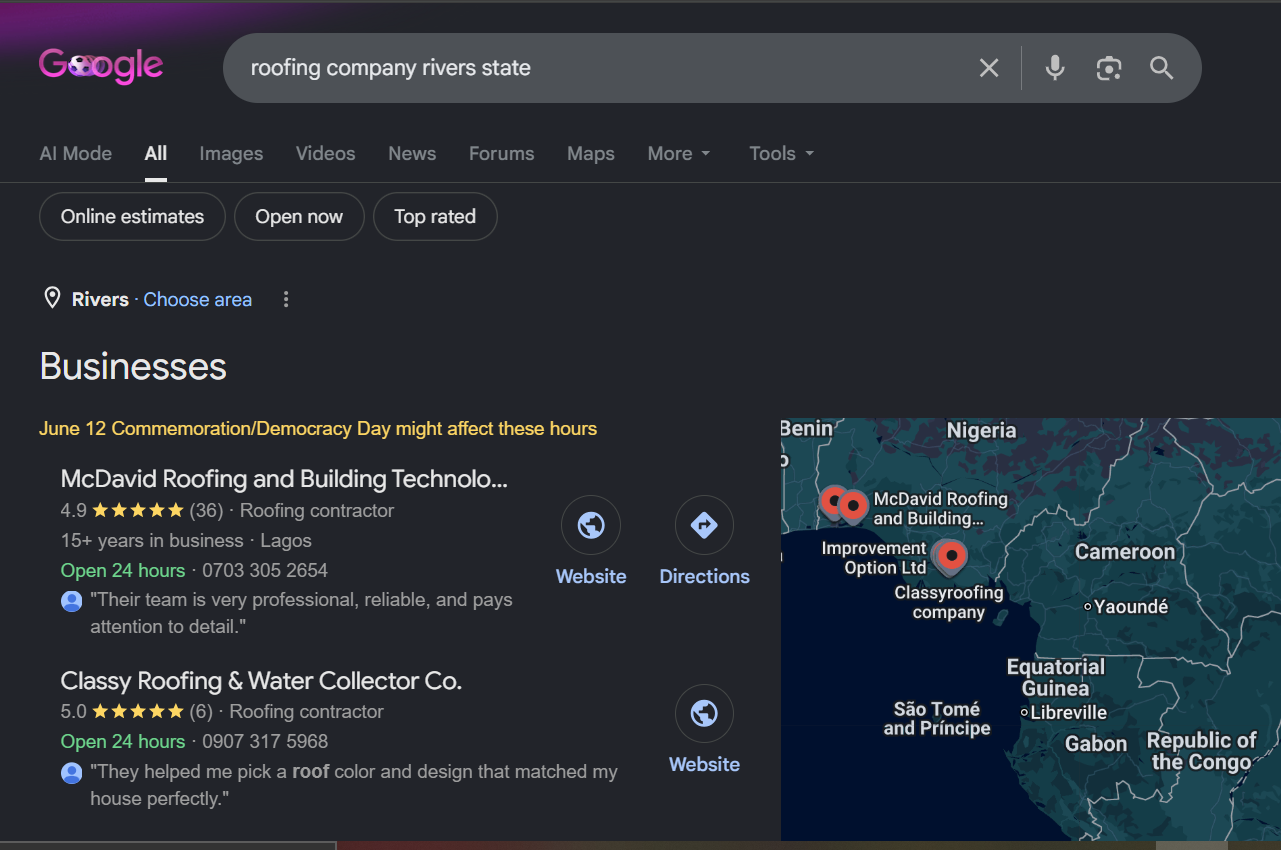The image size is (1281, 850).
Task: Click the Businesses heading
Action: (133, 366)
